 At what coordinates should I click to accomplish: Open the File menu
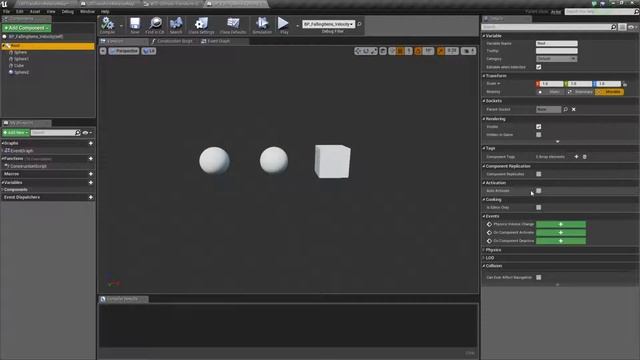(7, 11)
